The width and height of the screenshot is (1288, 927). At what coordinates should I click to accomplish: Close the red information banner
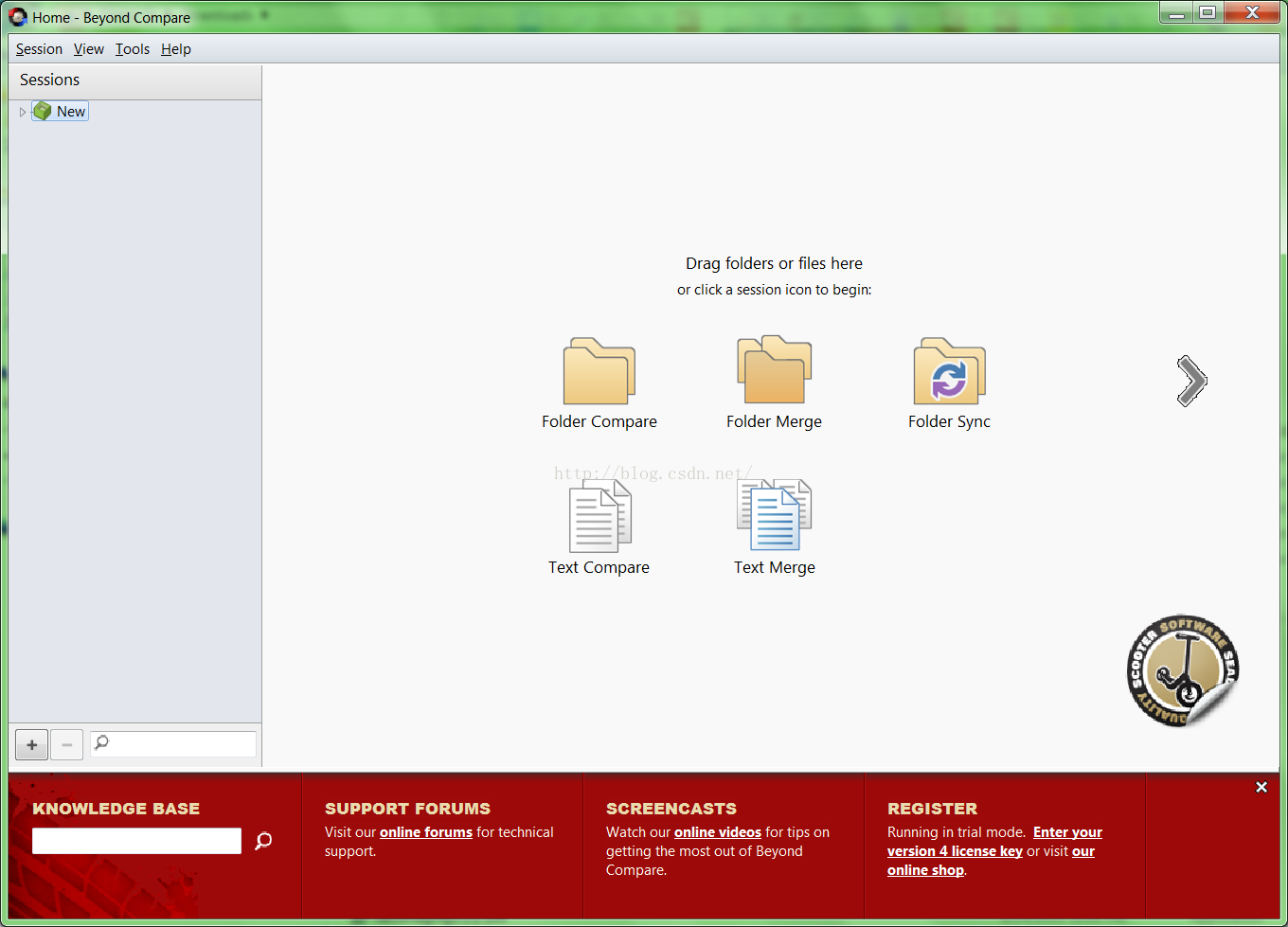1261,787
